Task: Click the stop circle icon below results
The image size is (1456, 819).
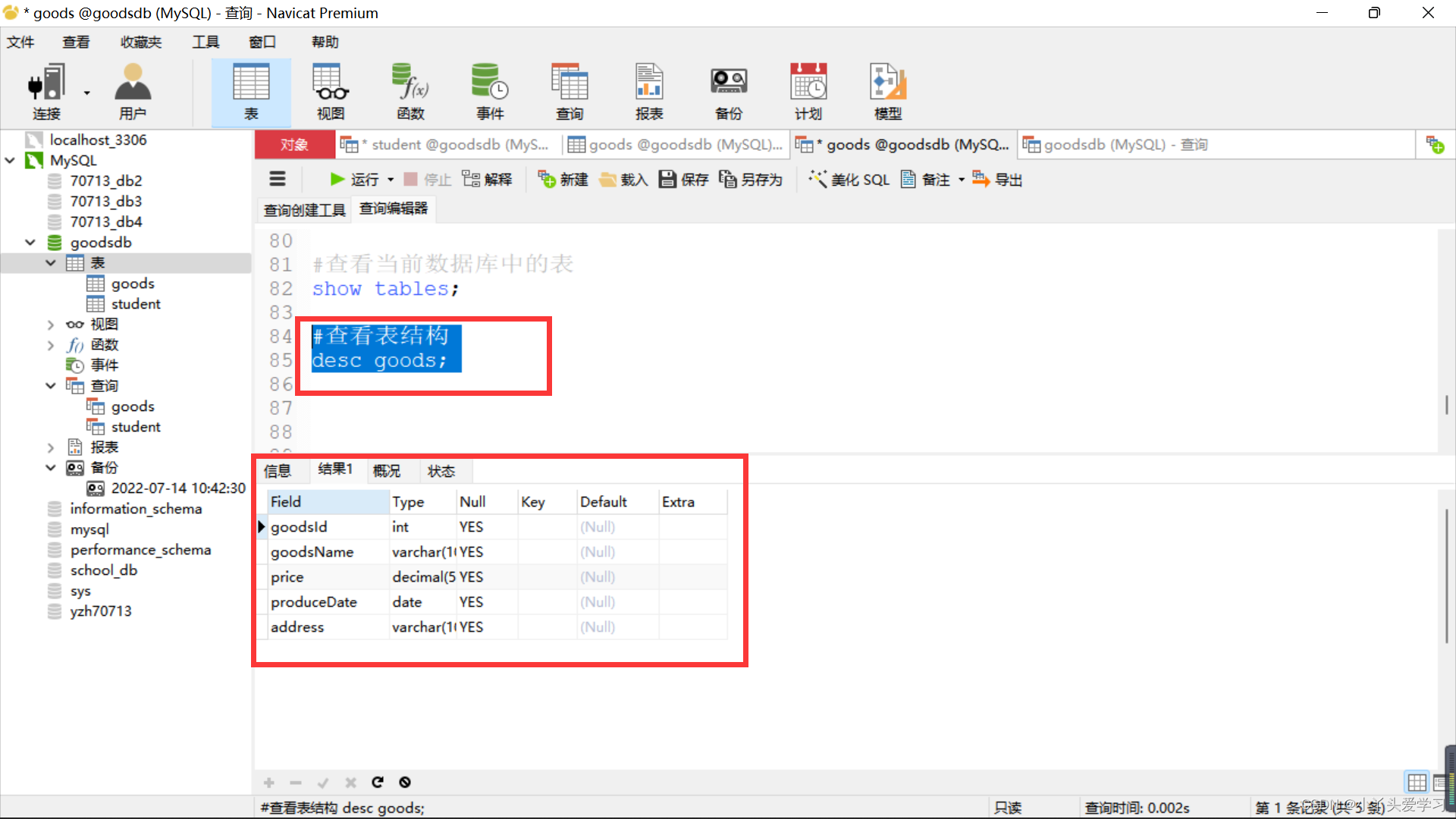Action: [405, 782]
